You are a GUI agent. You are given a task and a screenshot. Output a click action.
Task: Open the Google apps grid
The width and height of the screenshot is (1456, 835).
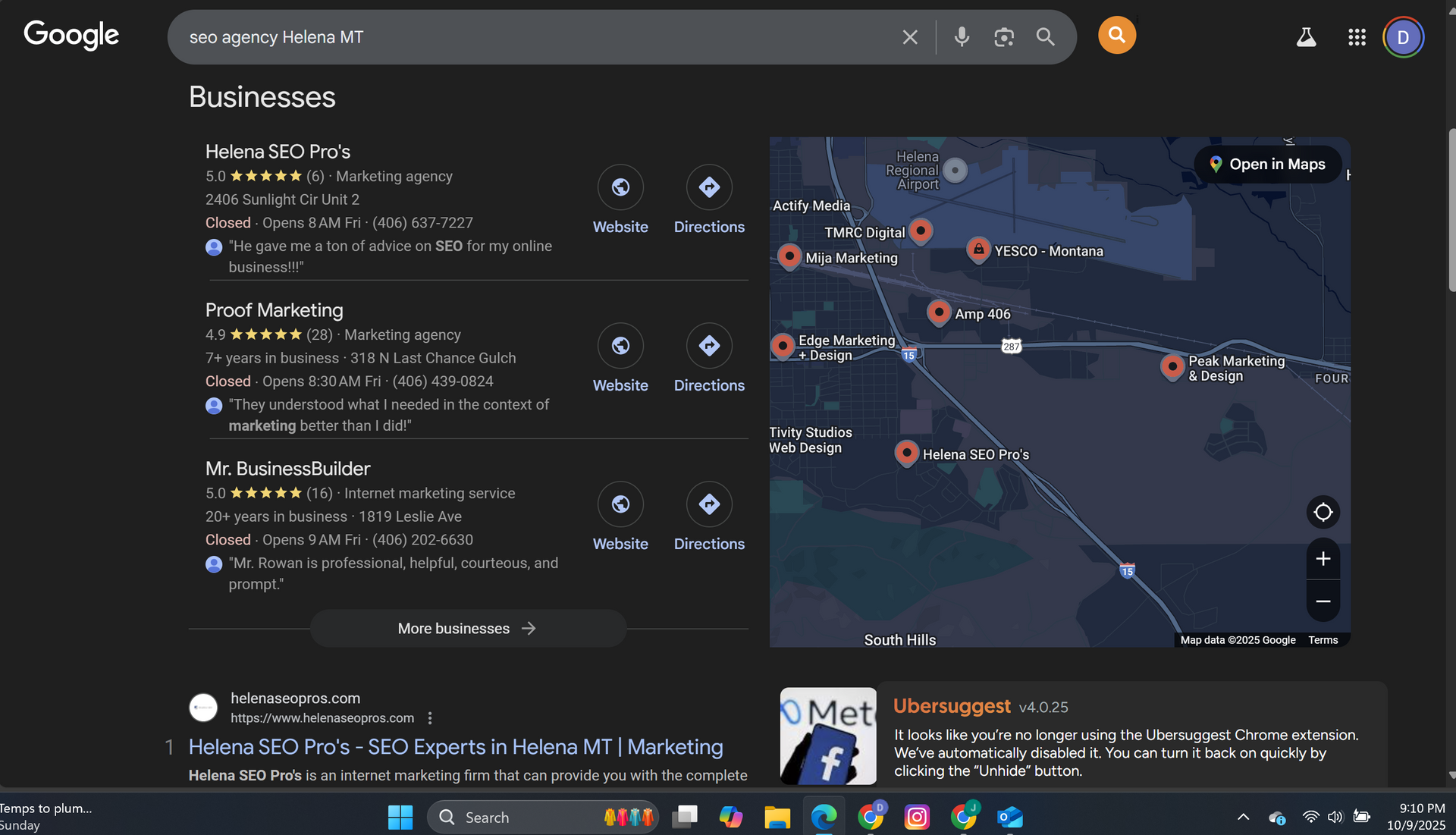coord(1357,37)
